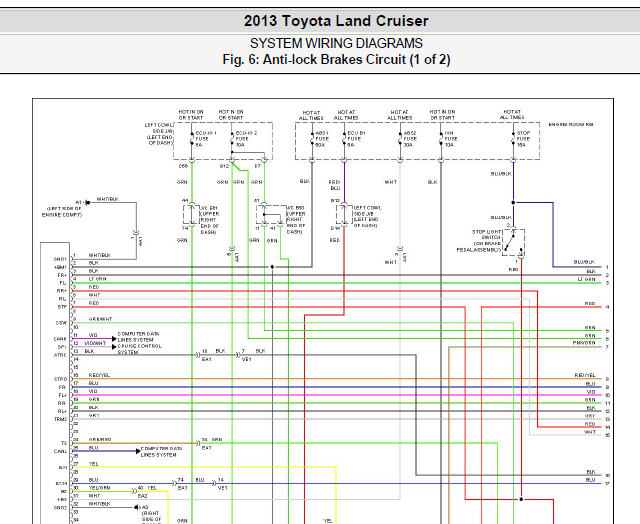Select the 'YEL/GRN' wire label on pin 30
The width and height of the screenshot is (640, 524).
(x=100, y=488)
